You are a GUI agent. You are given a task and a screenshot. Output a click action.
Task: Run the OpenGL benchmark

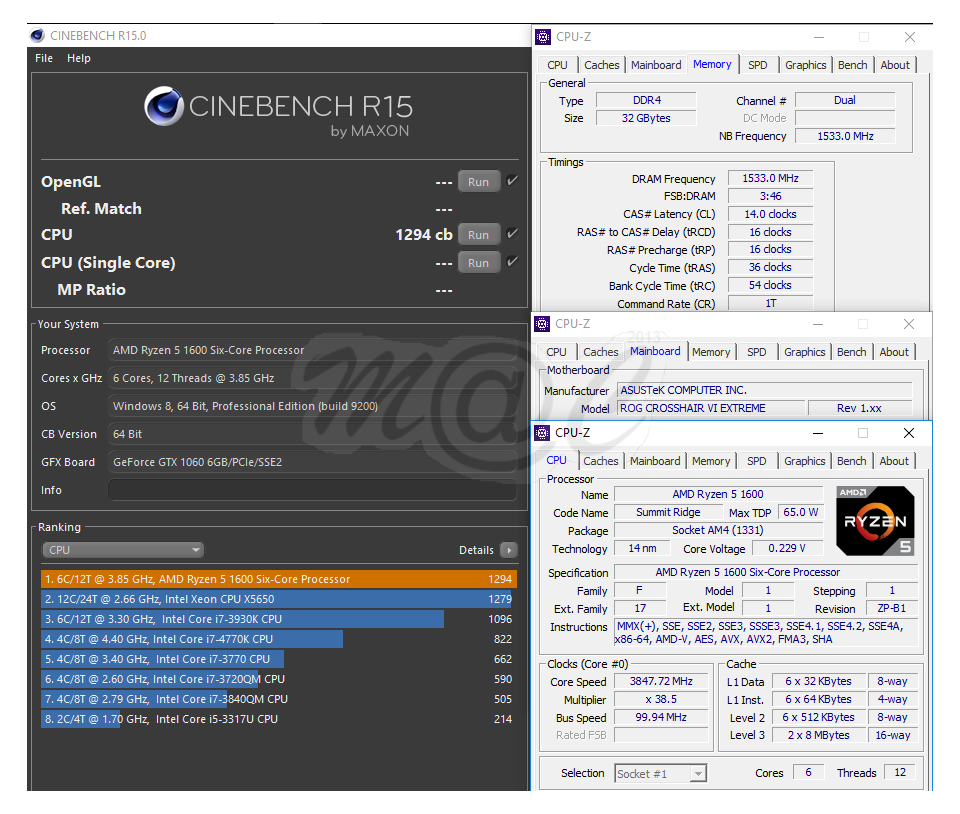point(478,182)
